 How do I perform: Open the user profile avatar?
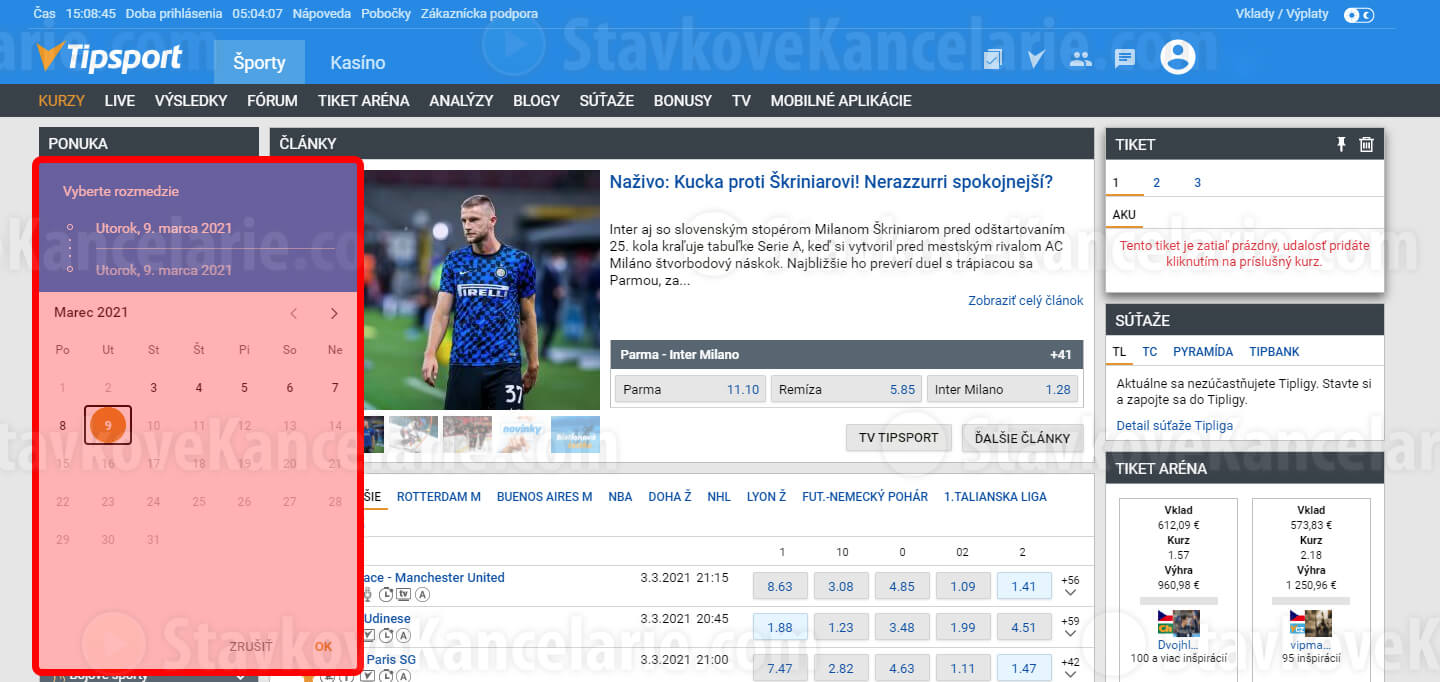(1178, 57)
